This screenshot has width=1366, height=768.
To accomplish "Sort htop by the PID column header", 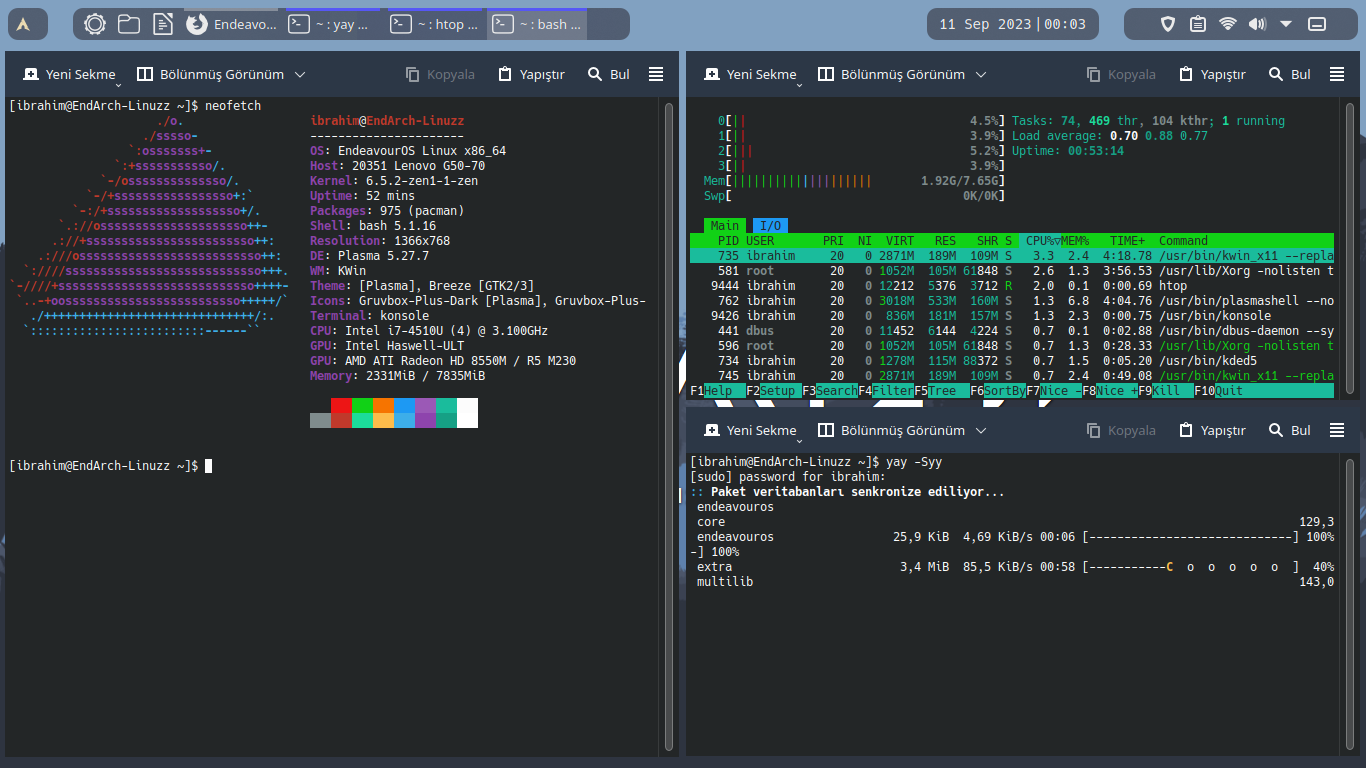I will click(x=728, y=241).
